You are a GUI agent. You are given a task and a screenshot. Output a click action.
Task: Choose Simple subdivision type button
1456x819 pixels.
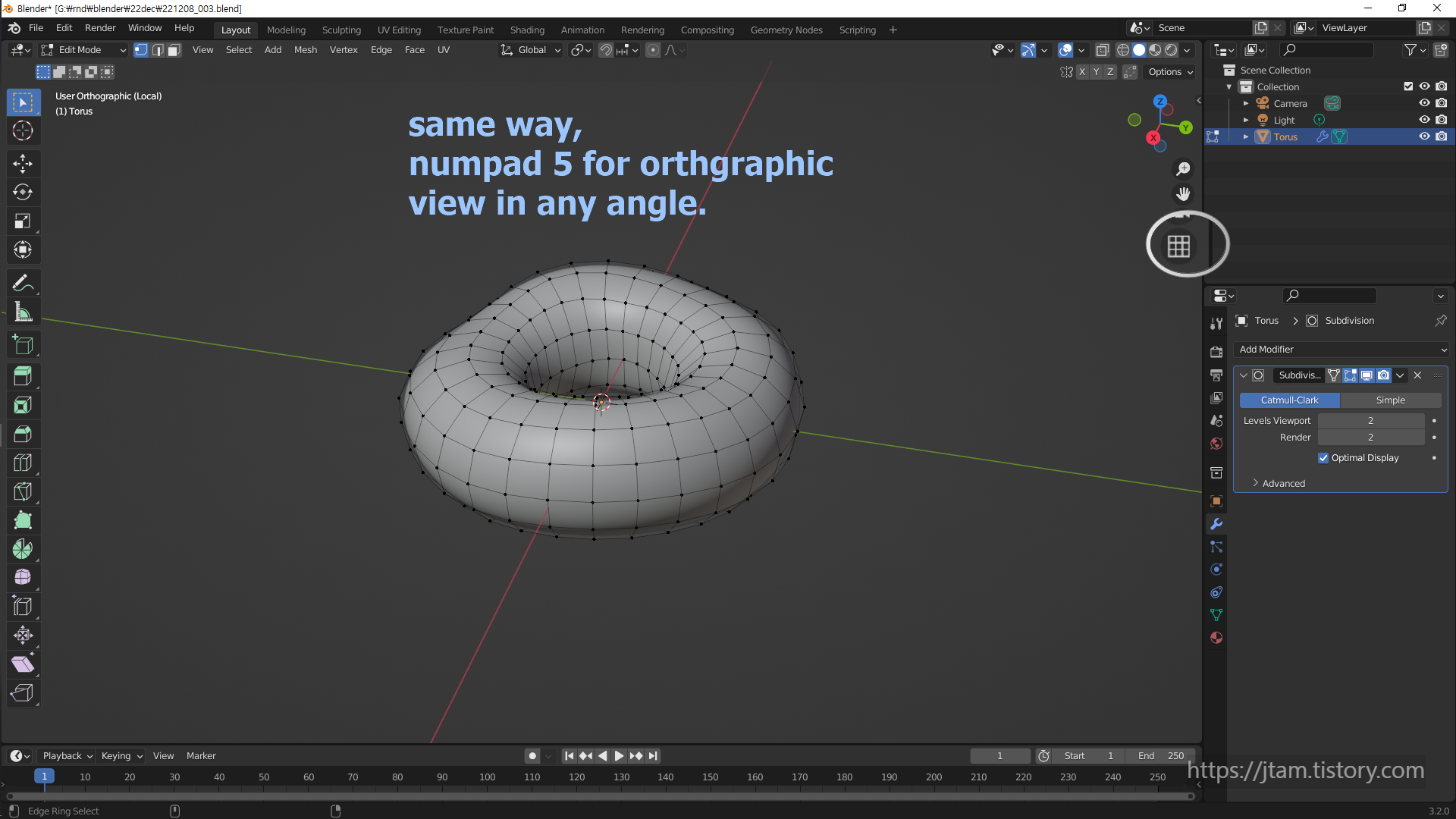point(1390,400)
